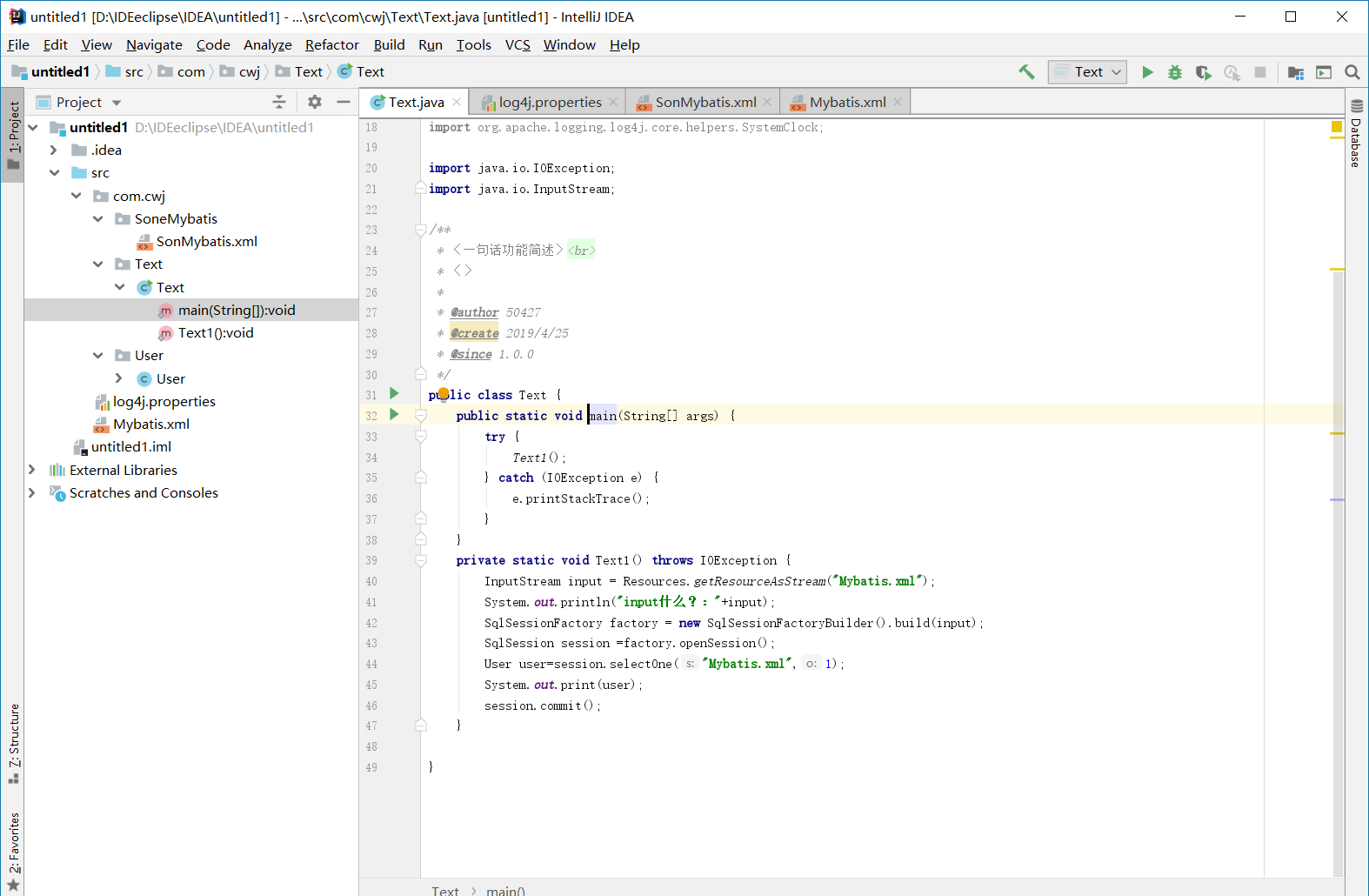Image resolution: width=1369 pixels, height=896 pixels.
Task: Collapse the SoneMybatis package
Action: [x=98, y=218]
